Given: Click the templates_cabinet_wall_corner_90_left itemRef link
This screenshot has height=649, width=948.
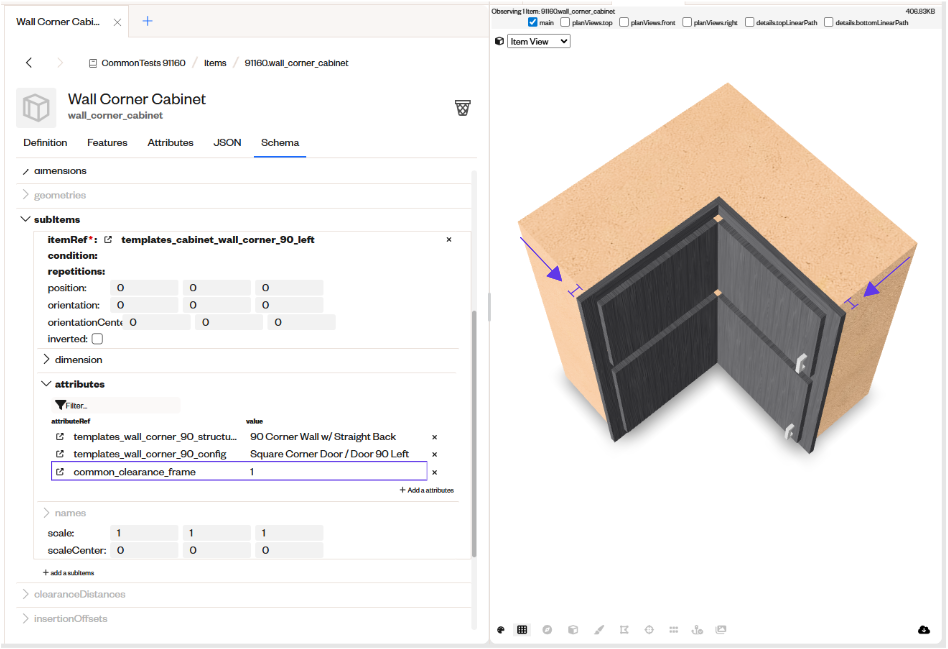Looking at the screenshot, I should 218,240.
